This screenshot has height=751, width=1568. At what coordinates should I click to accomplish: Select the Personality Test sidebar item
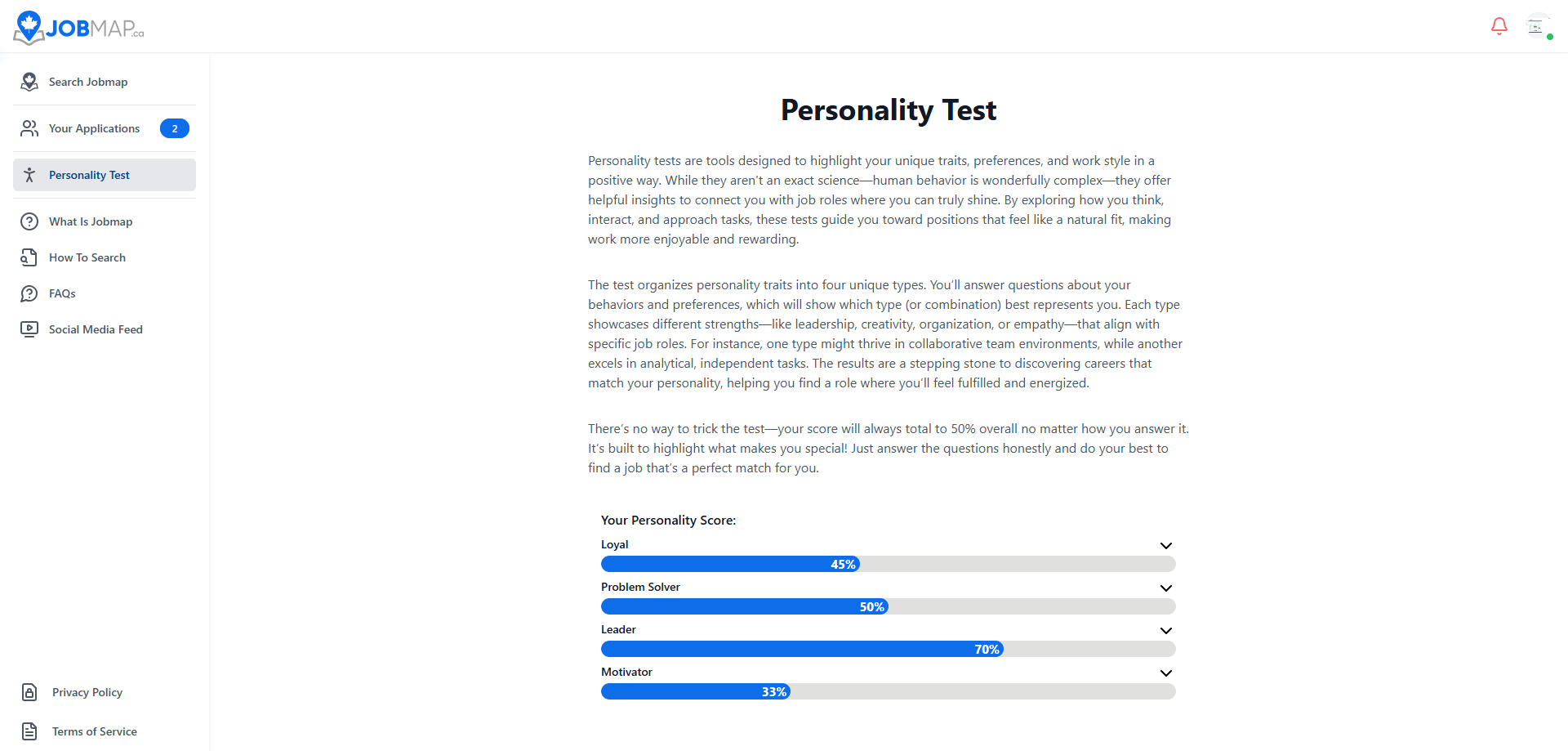click(89, 175)
